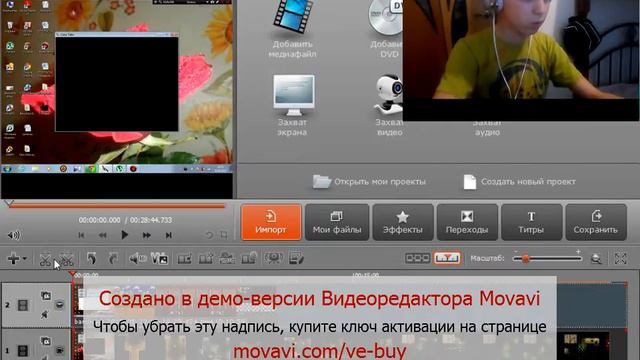Switch to storyboard view mode
640x360 pixels.
417,258
